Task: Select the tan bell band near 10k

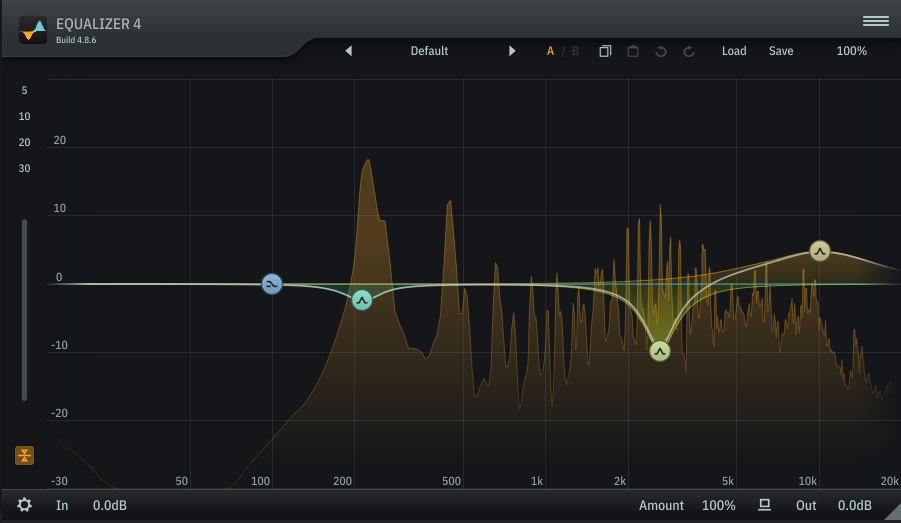Action: pos(820,251)
